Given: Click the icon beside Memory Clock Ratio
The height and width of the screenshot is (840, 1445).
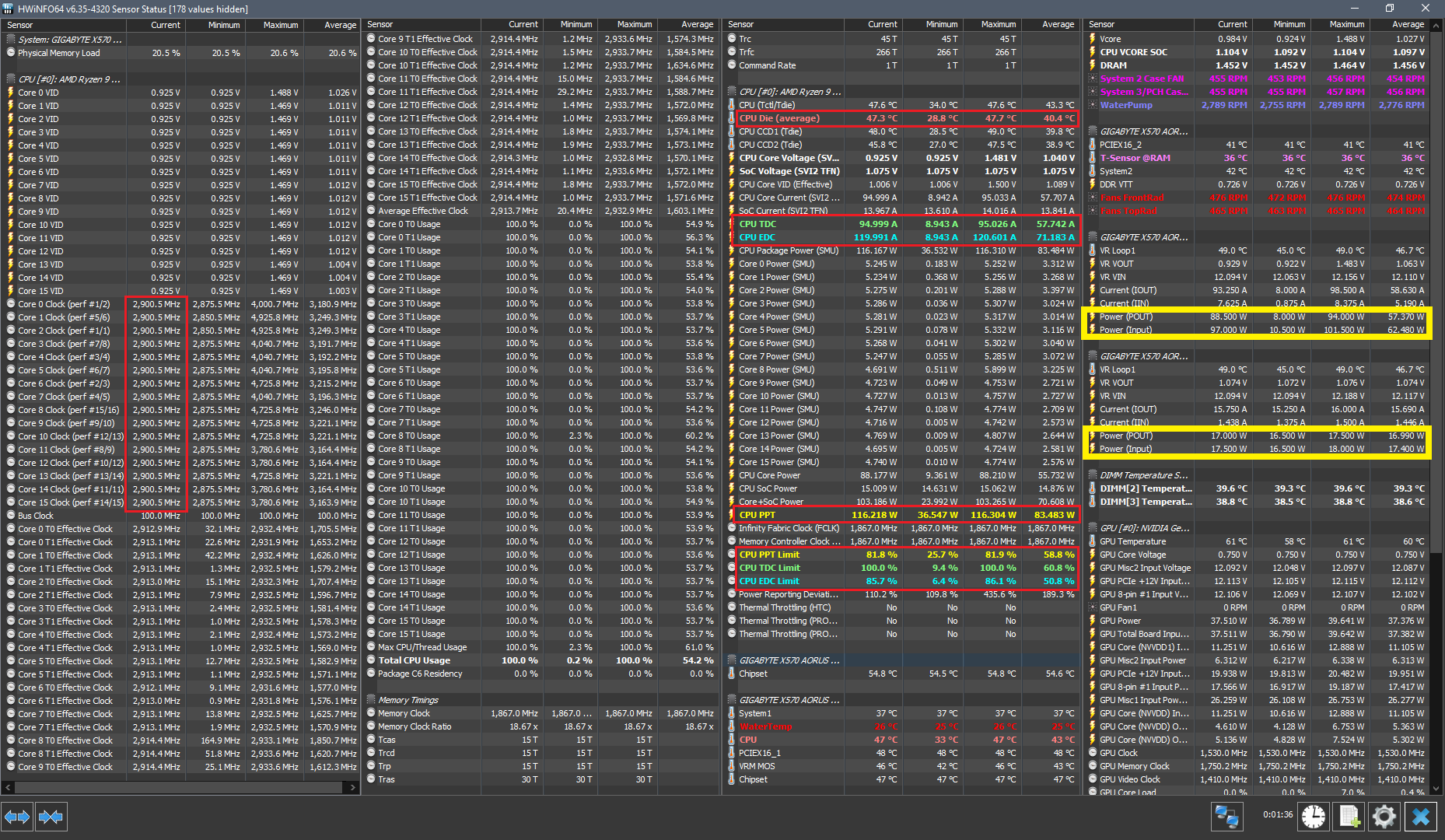Looking at the screenshot, I should 371,726.
